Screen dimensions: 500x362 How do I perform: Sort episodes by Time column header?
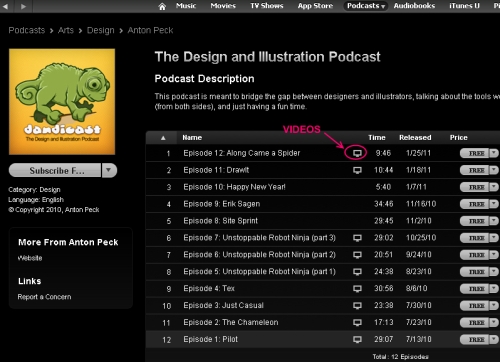(x=377, y=138)
